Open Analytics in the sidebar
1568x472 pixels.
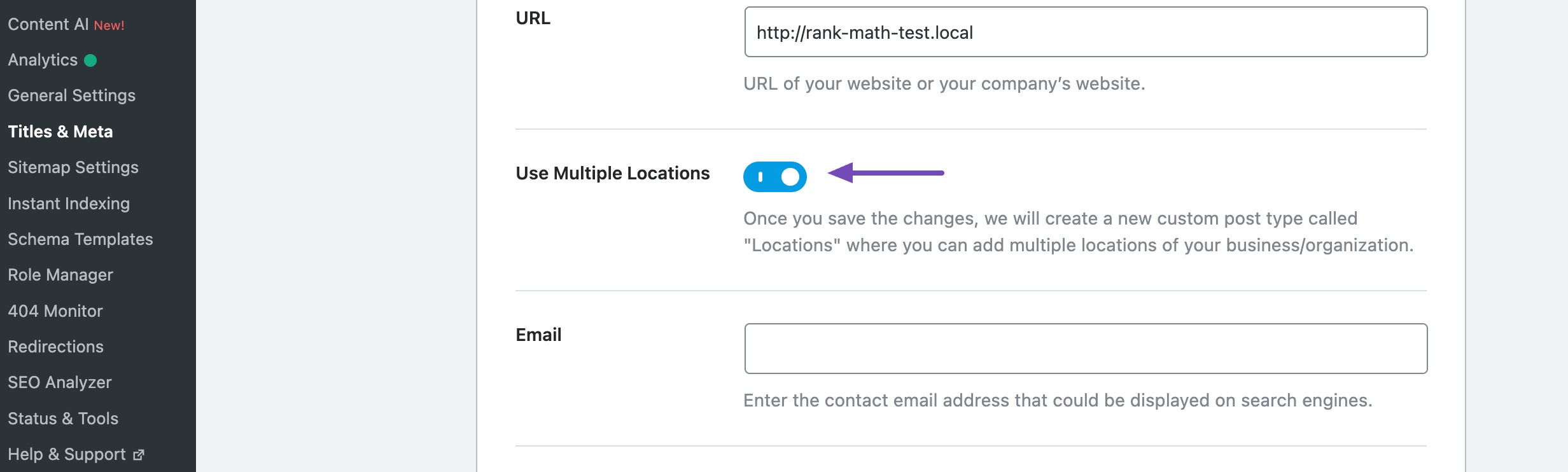point(43,60)
